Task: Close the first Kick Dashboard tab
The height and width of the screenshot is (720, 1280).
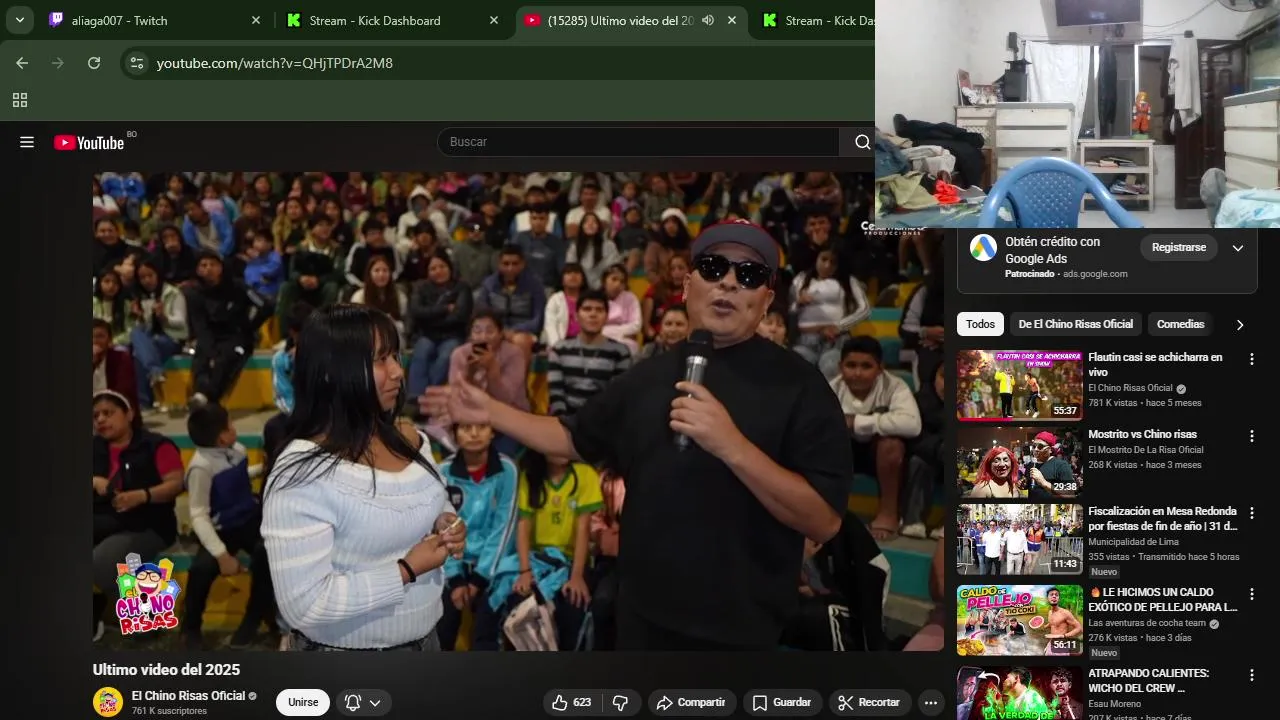Action: [x=493, y=20]
